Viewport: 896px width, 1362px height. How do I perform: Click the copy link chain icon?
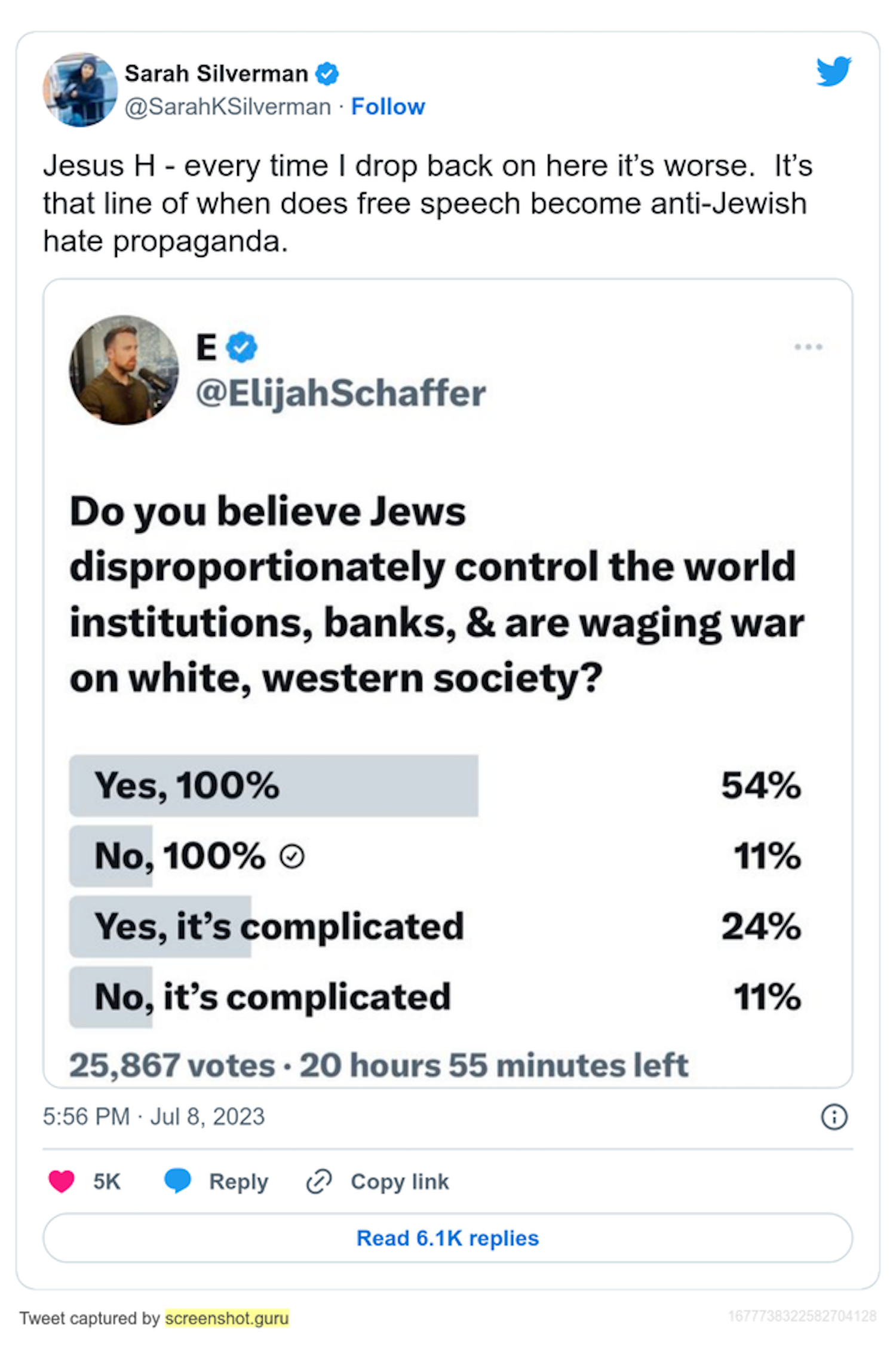click(319, 1182)
